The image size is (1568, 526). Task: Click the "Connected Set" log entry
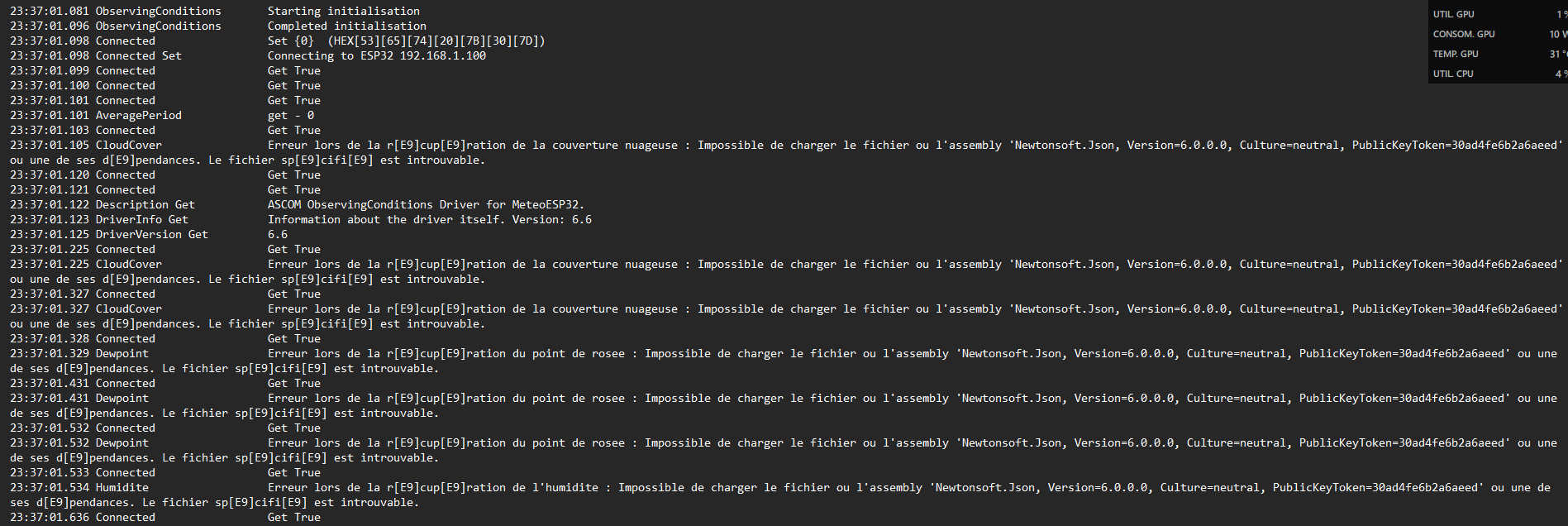[138, 55]
